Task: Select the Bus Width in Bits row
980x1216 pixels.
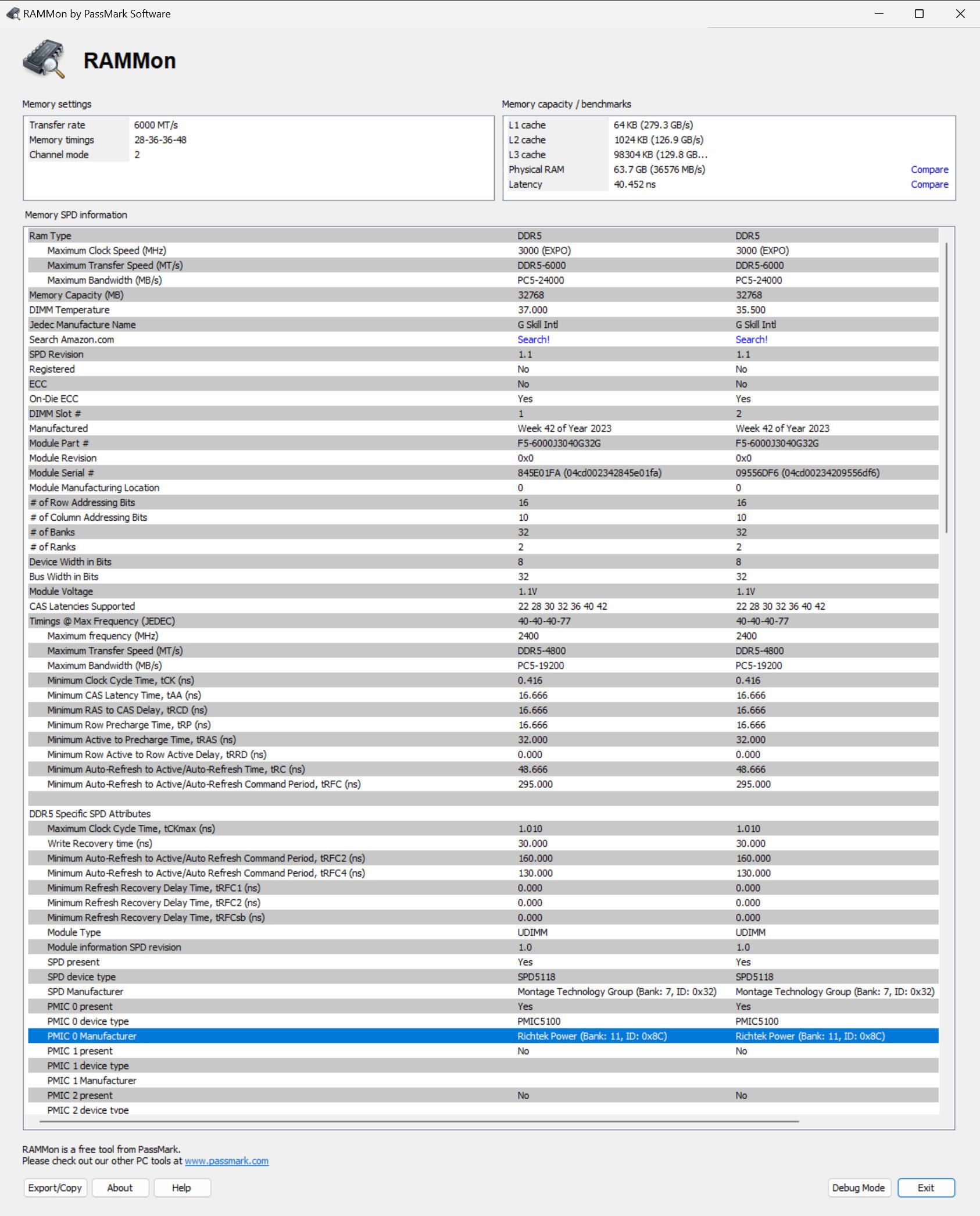Action: pos(483,577)
